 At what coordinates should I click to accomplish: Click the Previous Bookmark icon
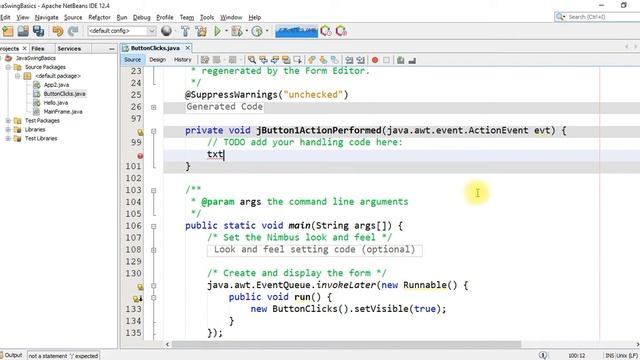click(x=312, y=60)
